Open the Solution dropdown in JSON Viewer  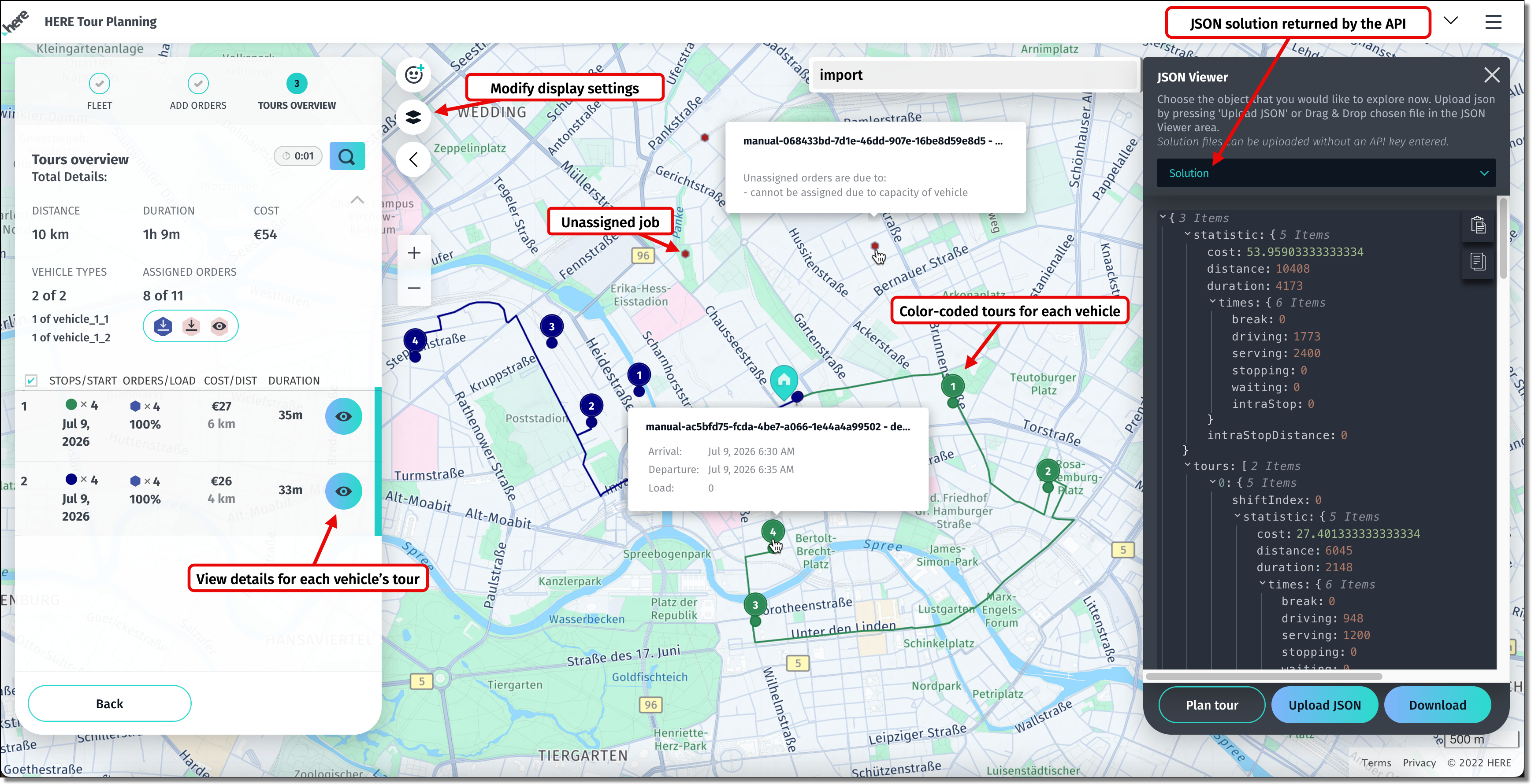[x=1326, y=174]
